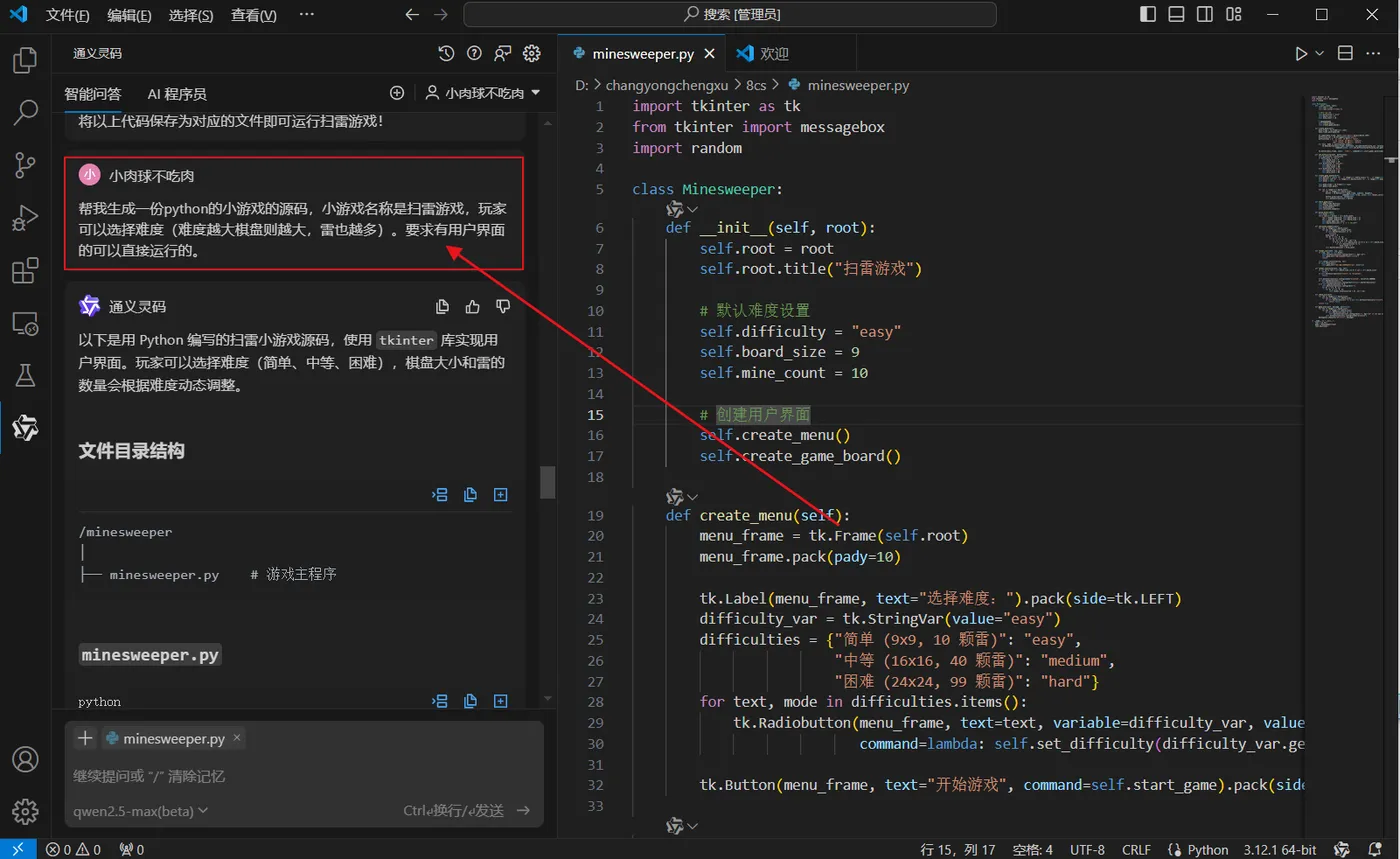The image size is (1400, 859).
Task: Change the encoding UTF-8 in the status bar
Action: click(x=1087, y=849)
